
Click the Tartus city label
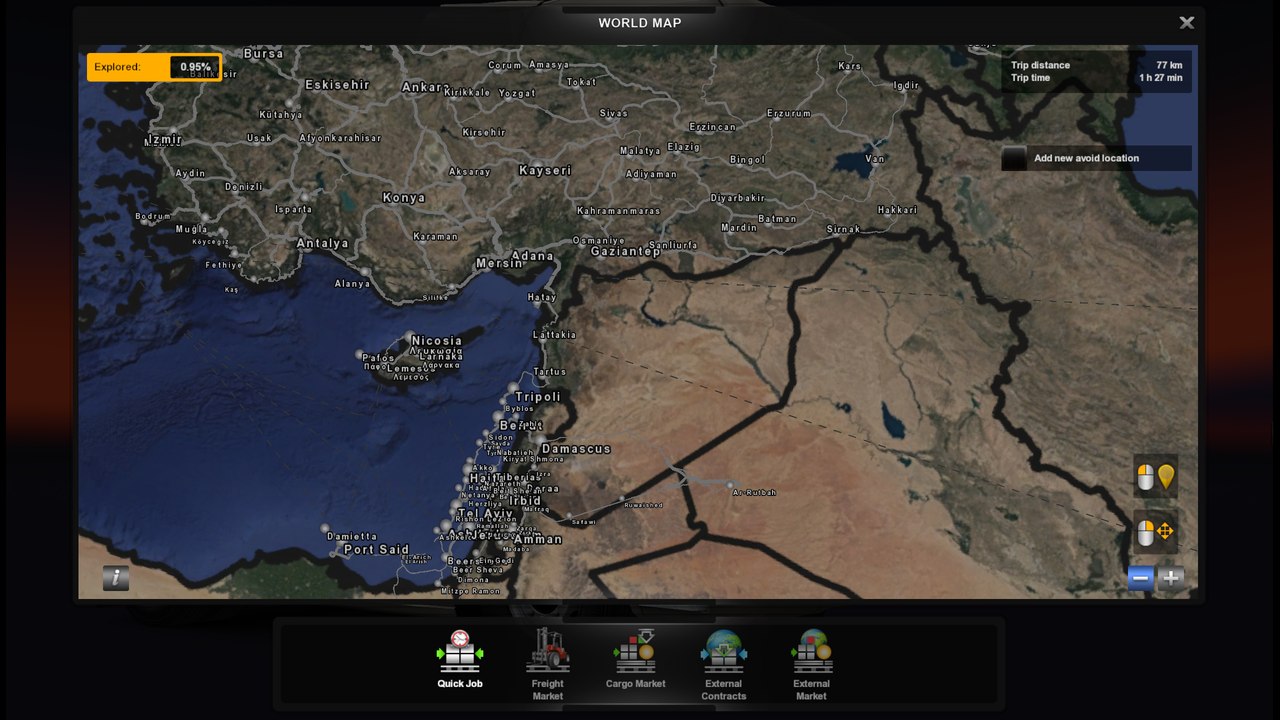[550, 371]
